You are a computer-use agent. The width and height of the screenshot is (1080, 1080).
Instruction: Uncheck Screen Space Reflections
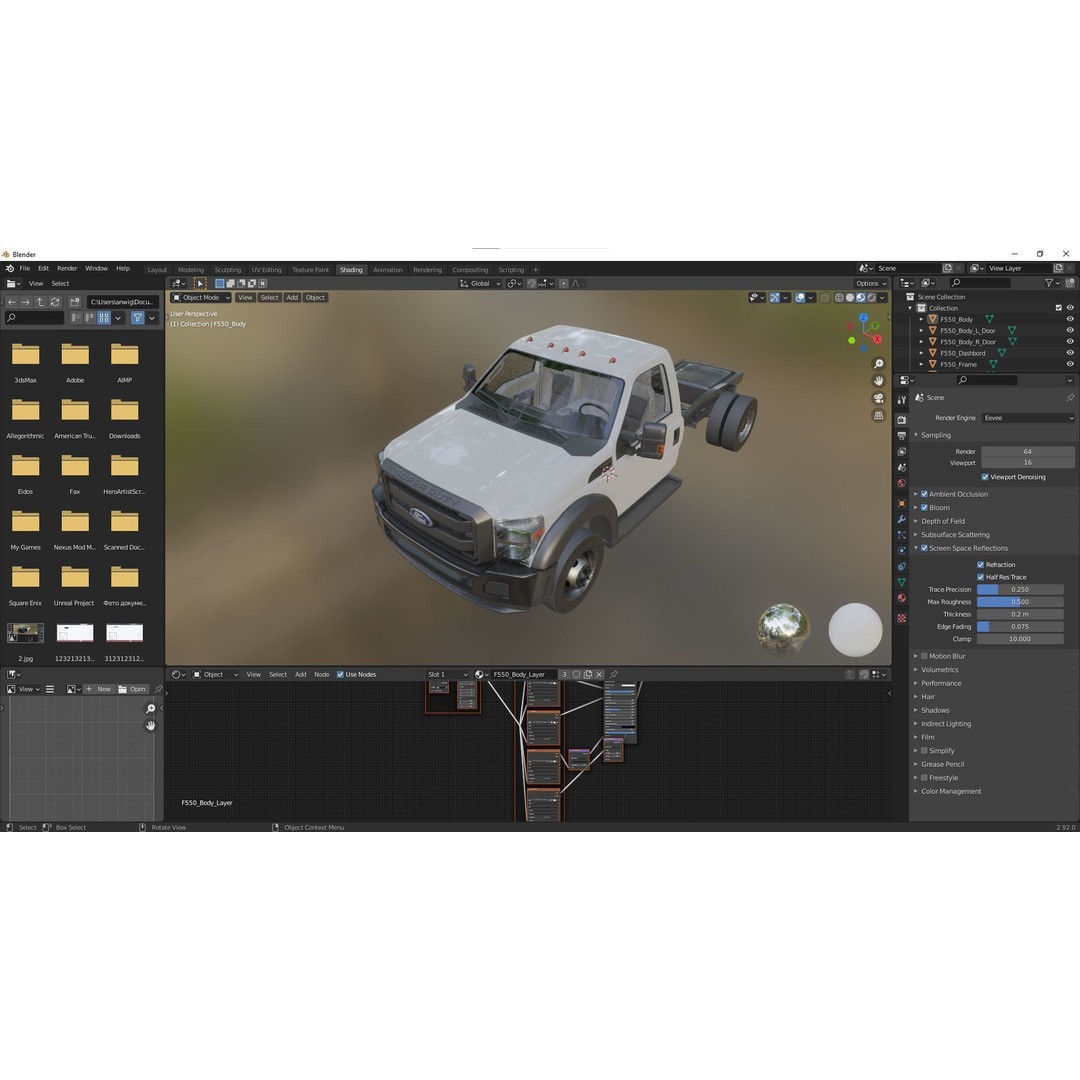(x=924, y=548)
